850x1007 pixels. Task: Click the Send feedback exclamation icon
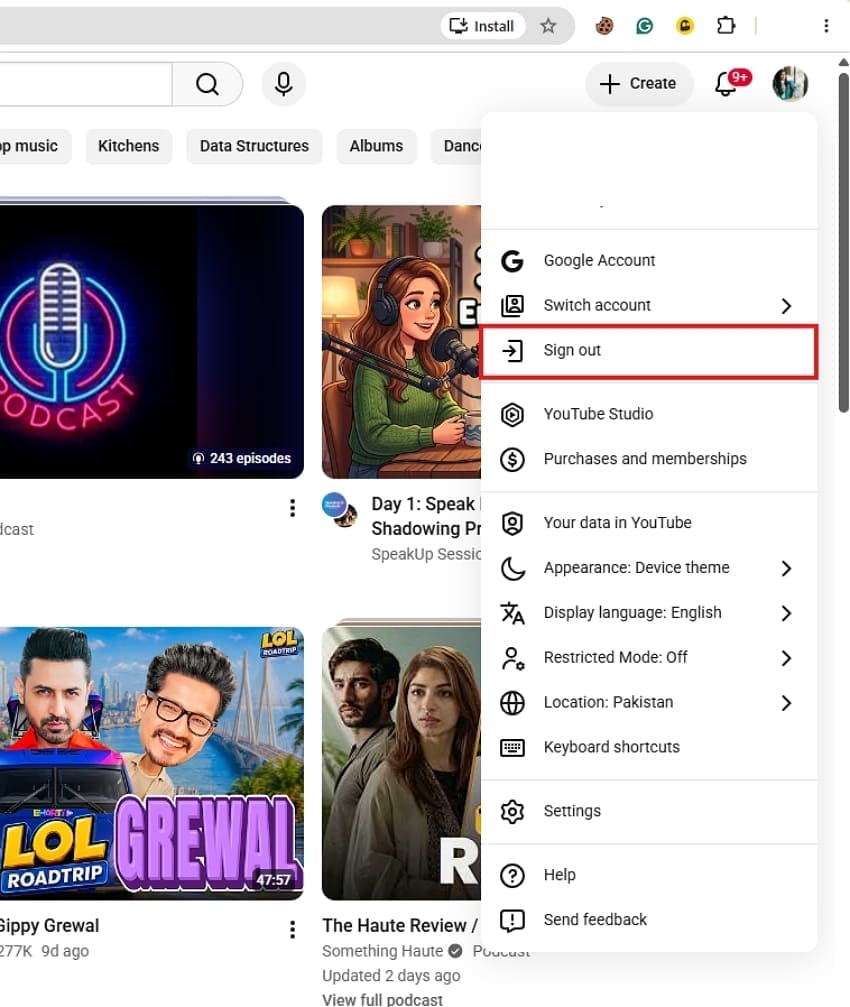[x=512, y=921]
